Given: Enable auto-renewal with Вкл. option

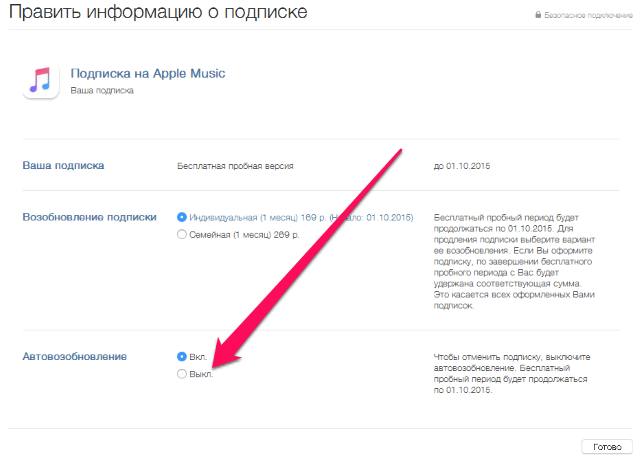Looking at the screenshot, I should 181,356.
